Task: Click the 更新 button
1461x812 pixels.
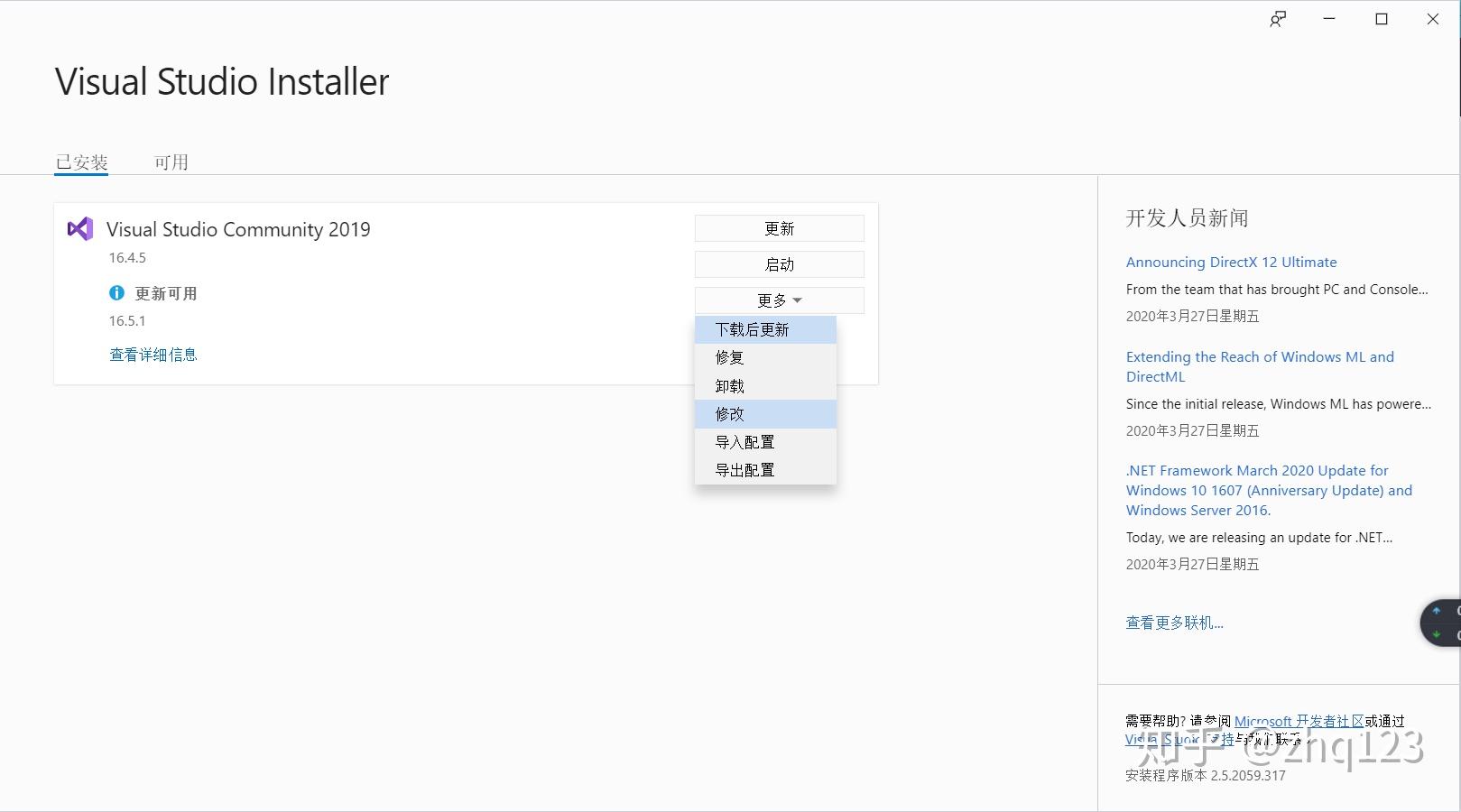Action: pyautogui.click(x=779, y=227)
